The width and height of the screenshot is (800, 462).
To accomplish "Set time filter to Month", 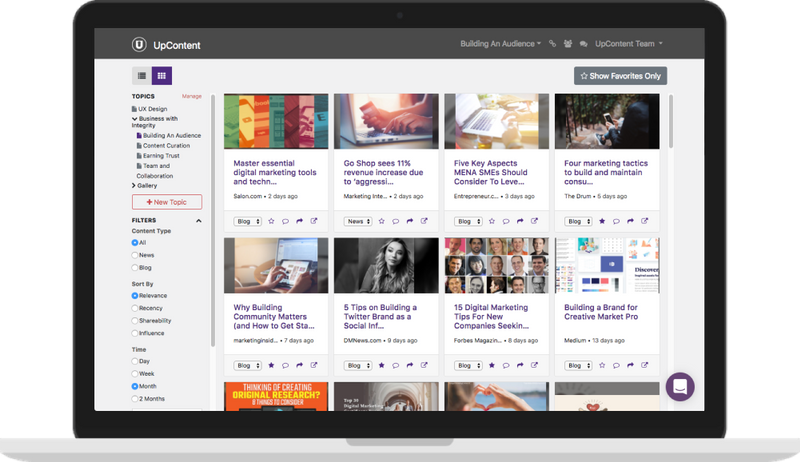I will tap(135, 387).
